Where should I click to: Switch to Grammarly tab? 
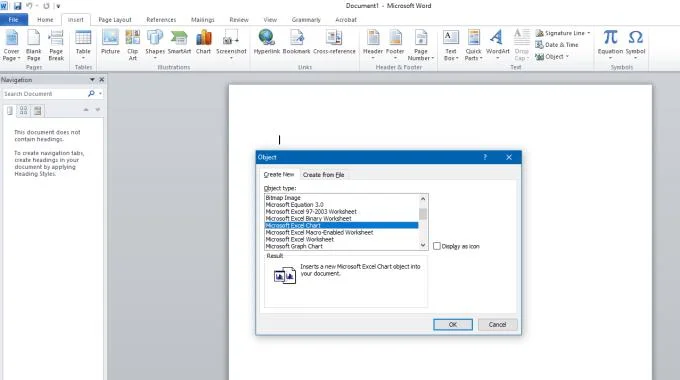[306, 20]
